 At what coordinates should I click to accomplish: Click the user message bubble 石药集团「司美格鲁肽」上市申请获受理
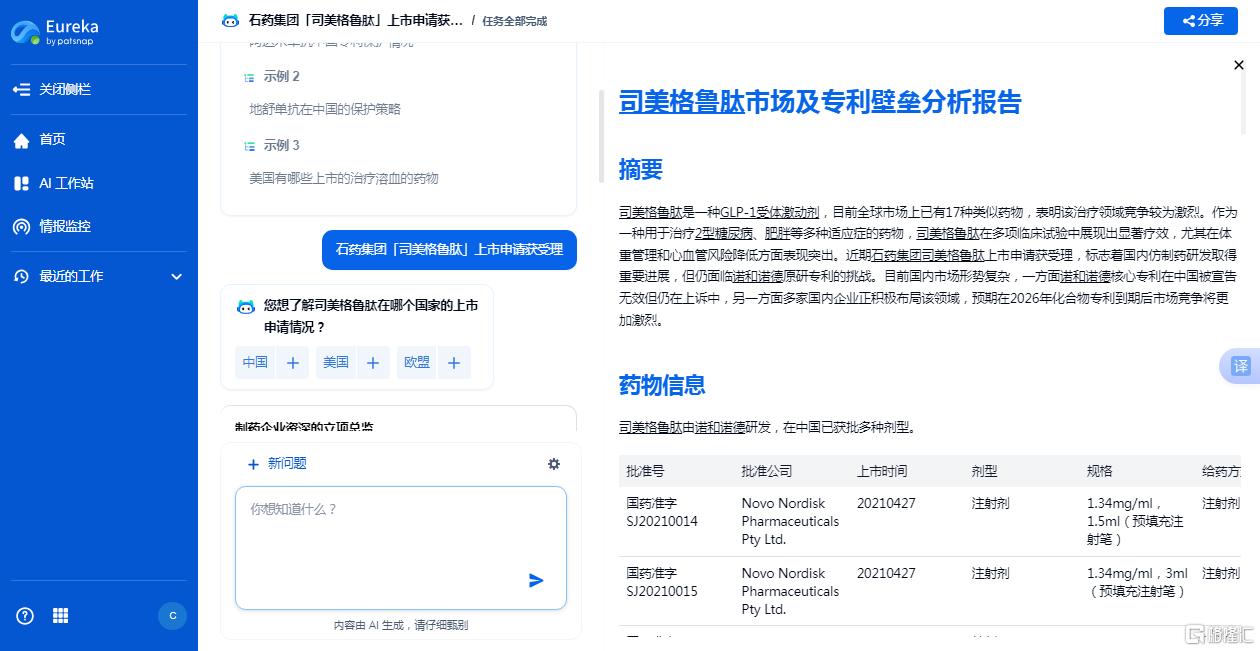pos(449,250)
